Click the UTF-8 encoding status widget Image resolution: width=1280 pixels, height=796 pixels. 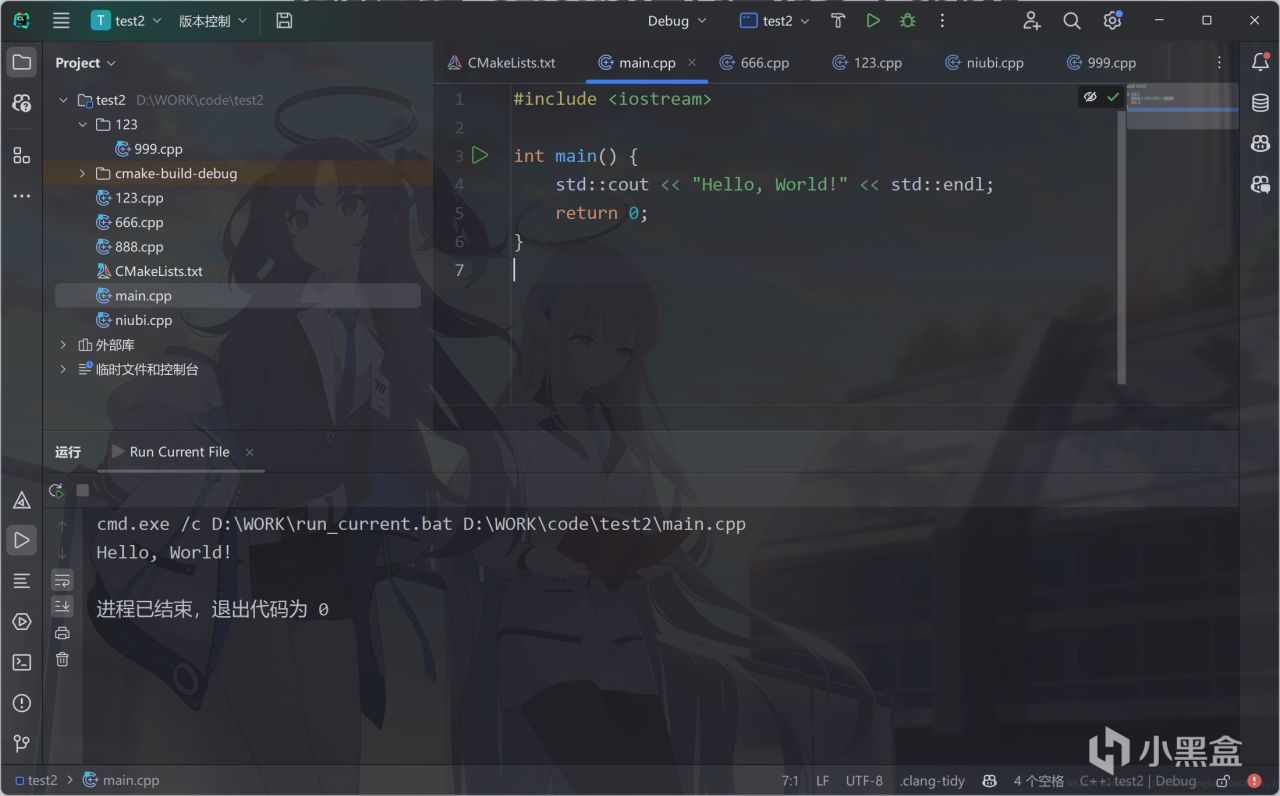click(864, 780)
